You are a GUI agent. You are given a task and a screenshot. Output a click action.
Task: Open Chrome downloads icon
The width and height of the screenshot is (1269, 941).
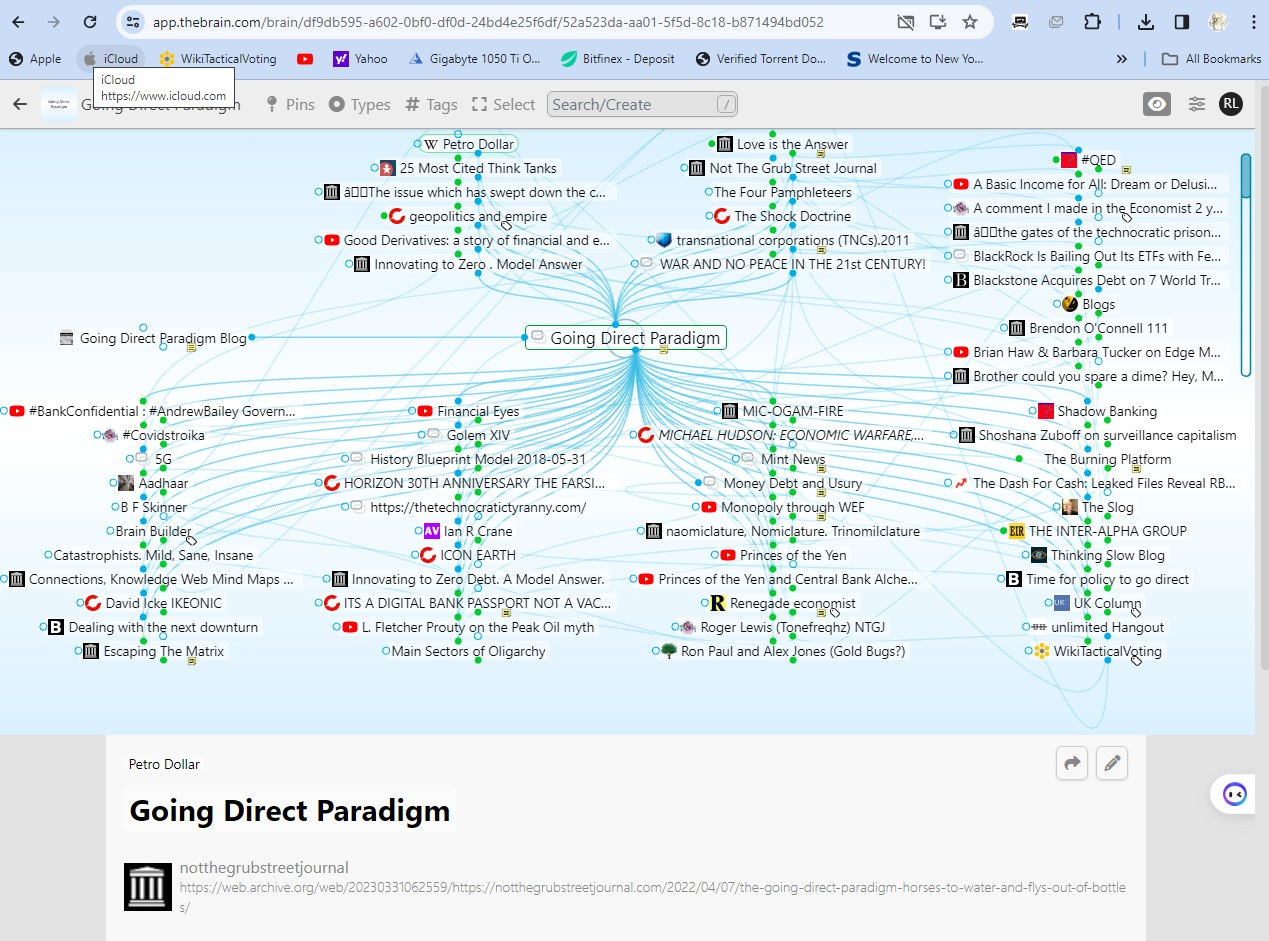point(1146,21)
